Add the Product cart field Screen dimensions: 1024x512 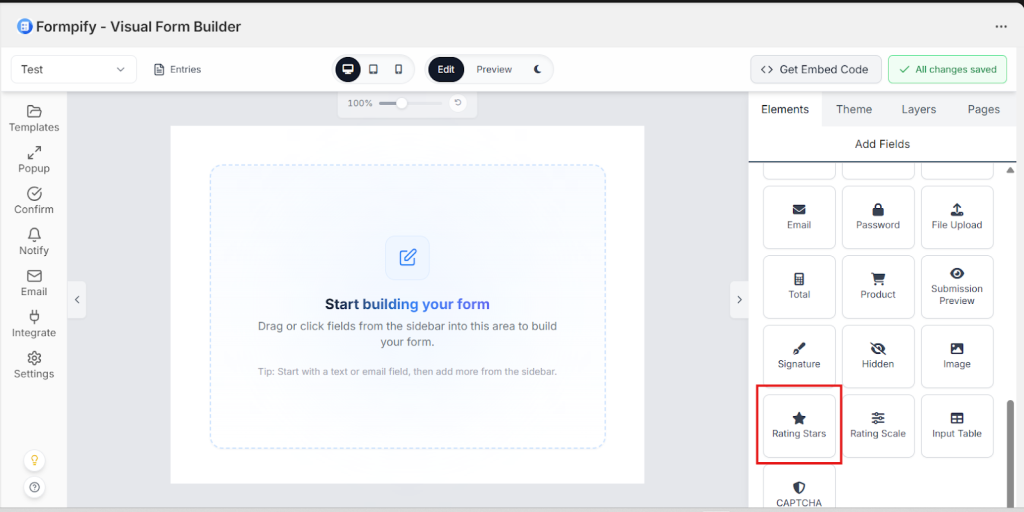pyautogui.click(x=878, y=286)
